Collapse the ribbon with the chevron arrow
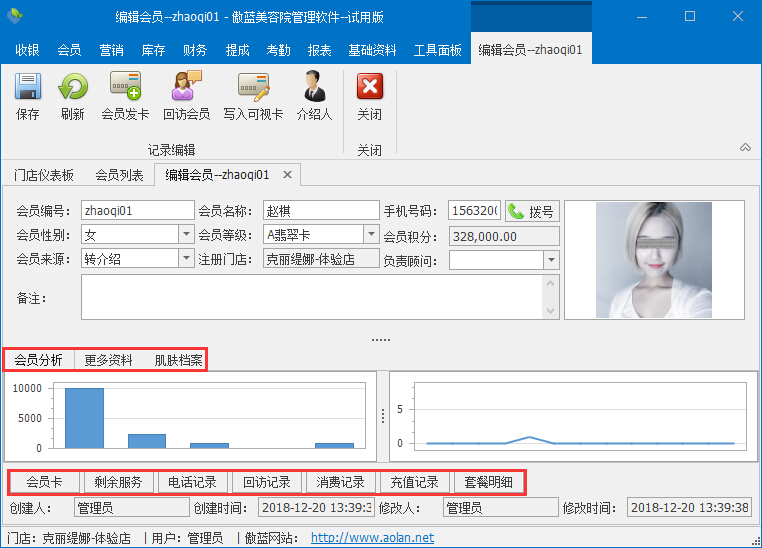The image size is (762, 548). coord(745,147)
